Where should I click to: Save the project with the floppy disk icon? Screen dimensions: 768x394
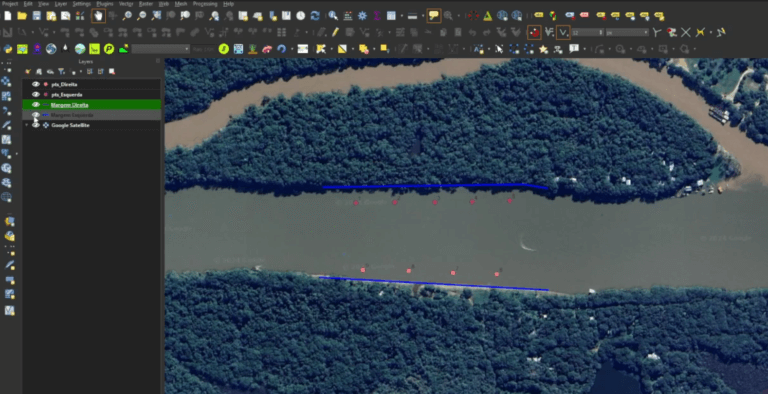tap(37, 16)
